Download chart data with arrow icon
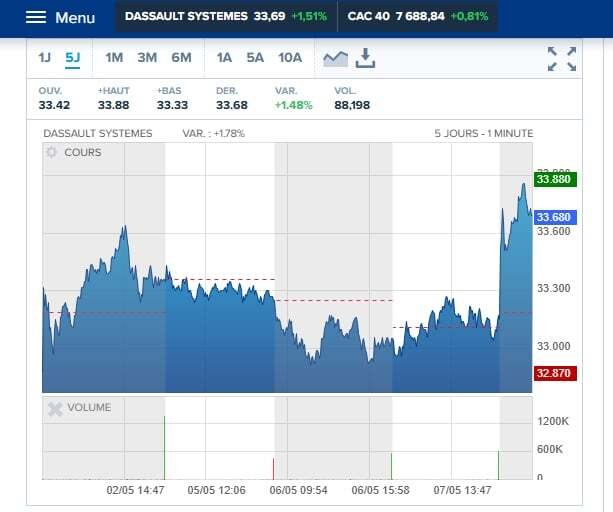 [365, 58]
